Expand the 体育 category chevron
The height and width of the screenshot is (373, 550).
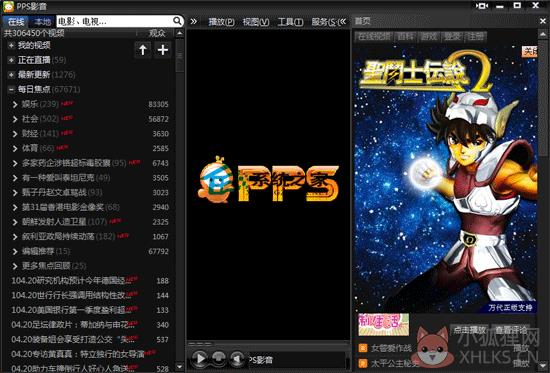coord(15,148)
